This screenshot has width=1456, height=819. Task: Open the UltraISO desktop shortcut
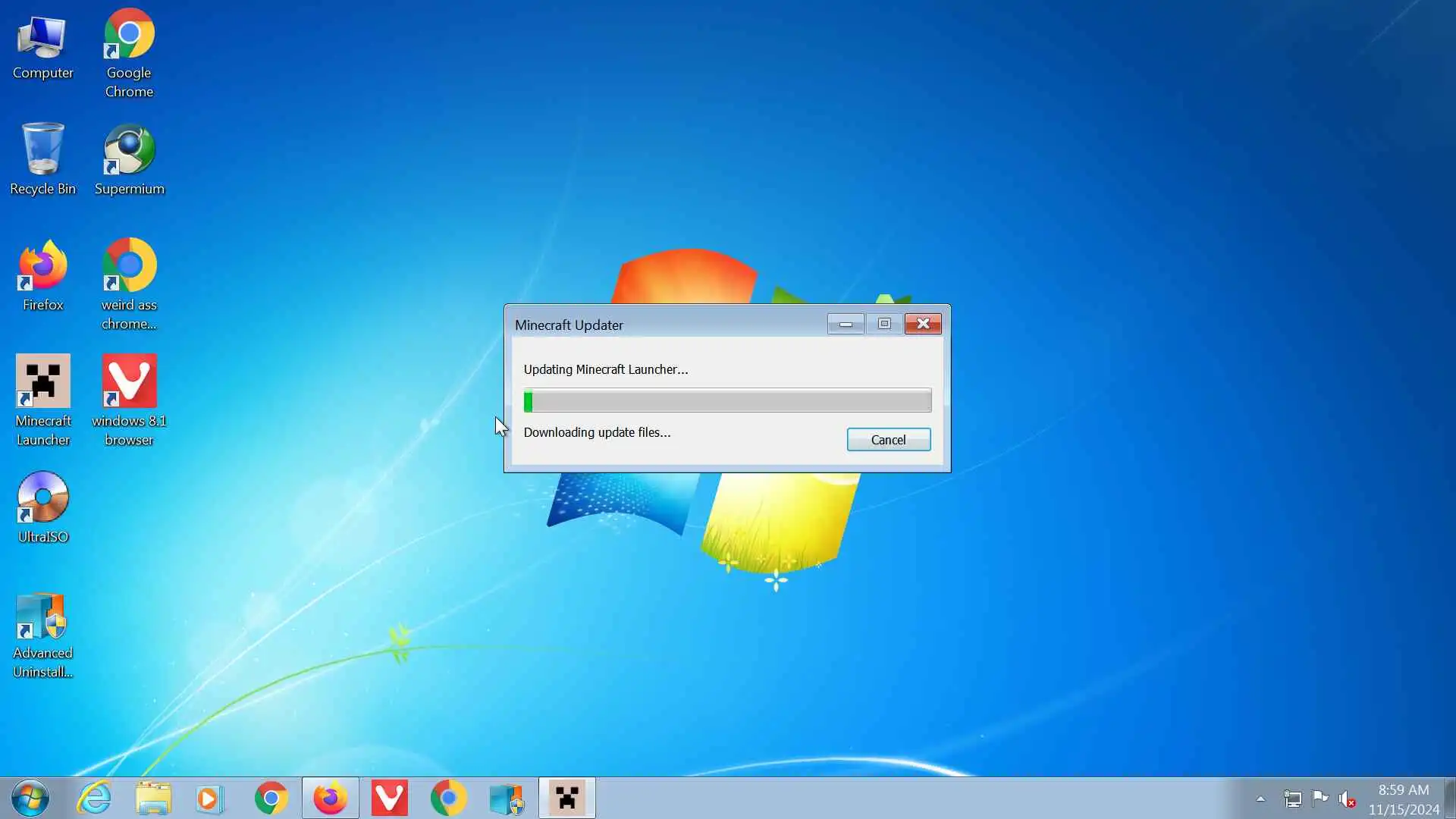(x=43, y=498)
